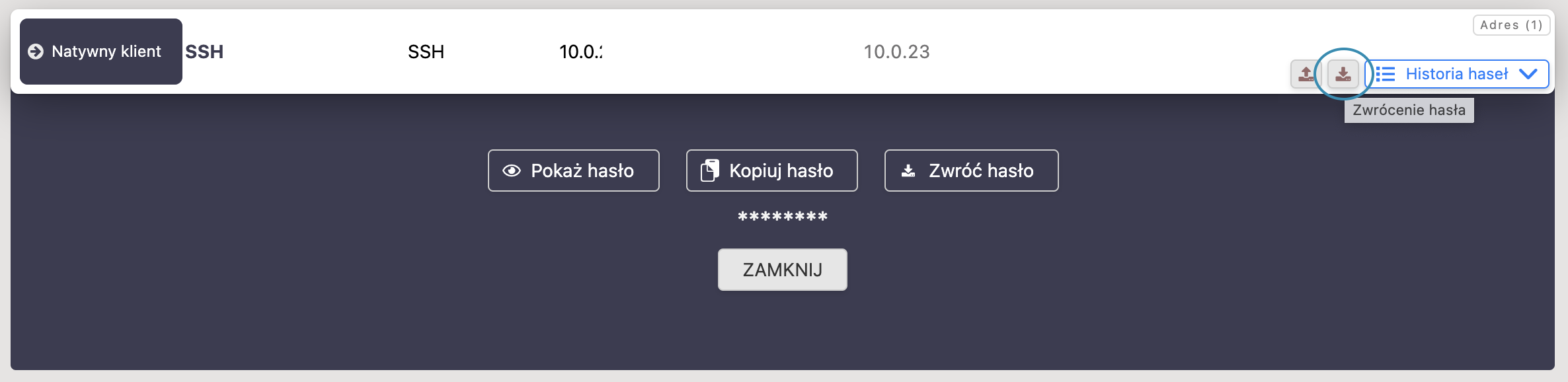The height and width of the screenshot is (382, 1568).
Task: Click the eye icon to reveal password
Action: coord(512,171)
